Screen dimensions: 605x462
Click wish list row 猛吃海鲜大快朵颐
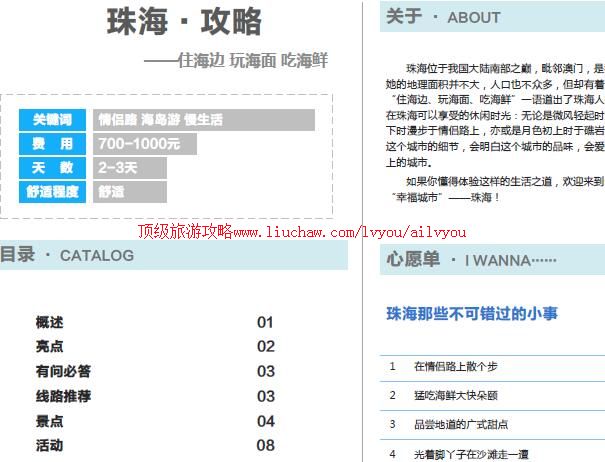[456, 395]
